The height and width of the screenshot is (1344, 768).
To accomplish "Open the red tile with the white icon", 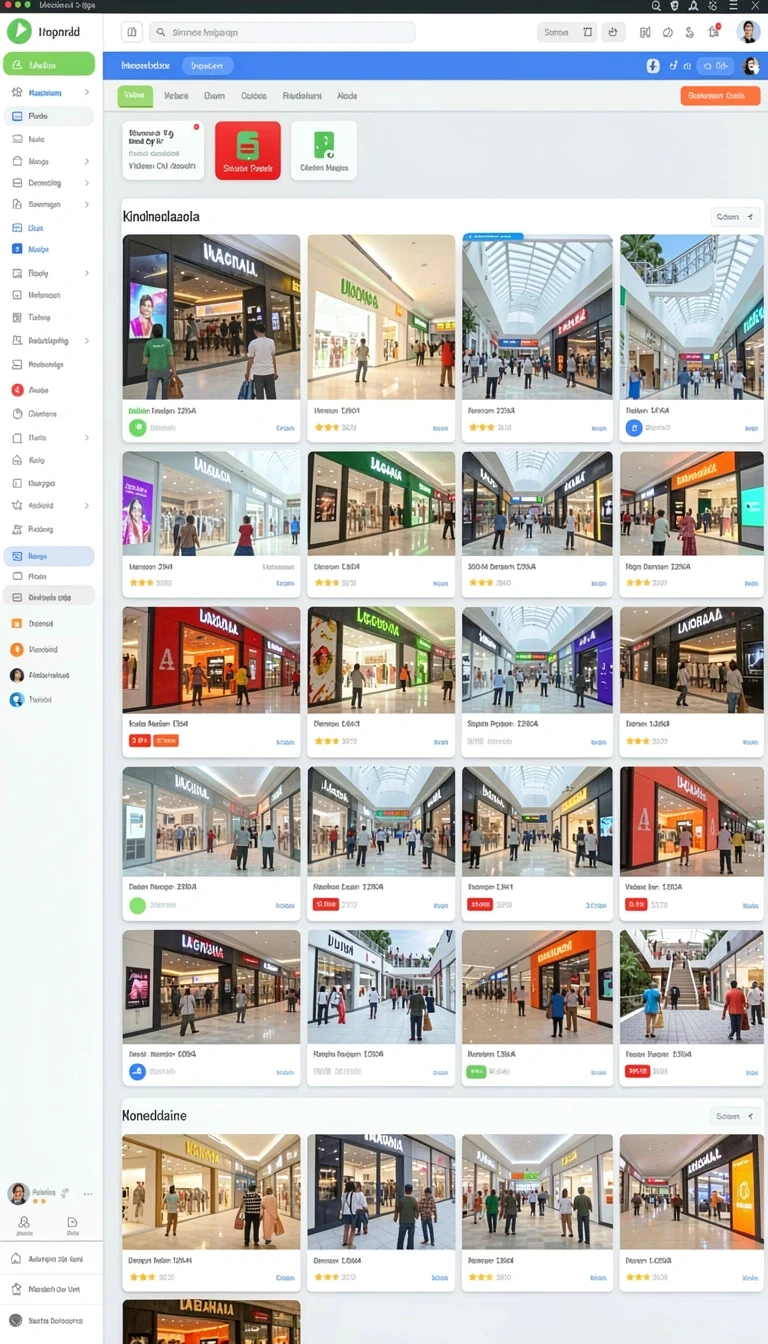I will (248, 151).
